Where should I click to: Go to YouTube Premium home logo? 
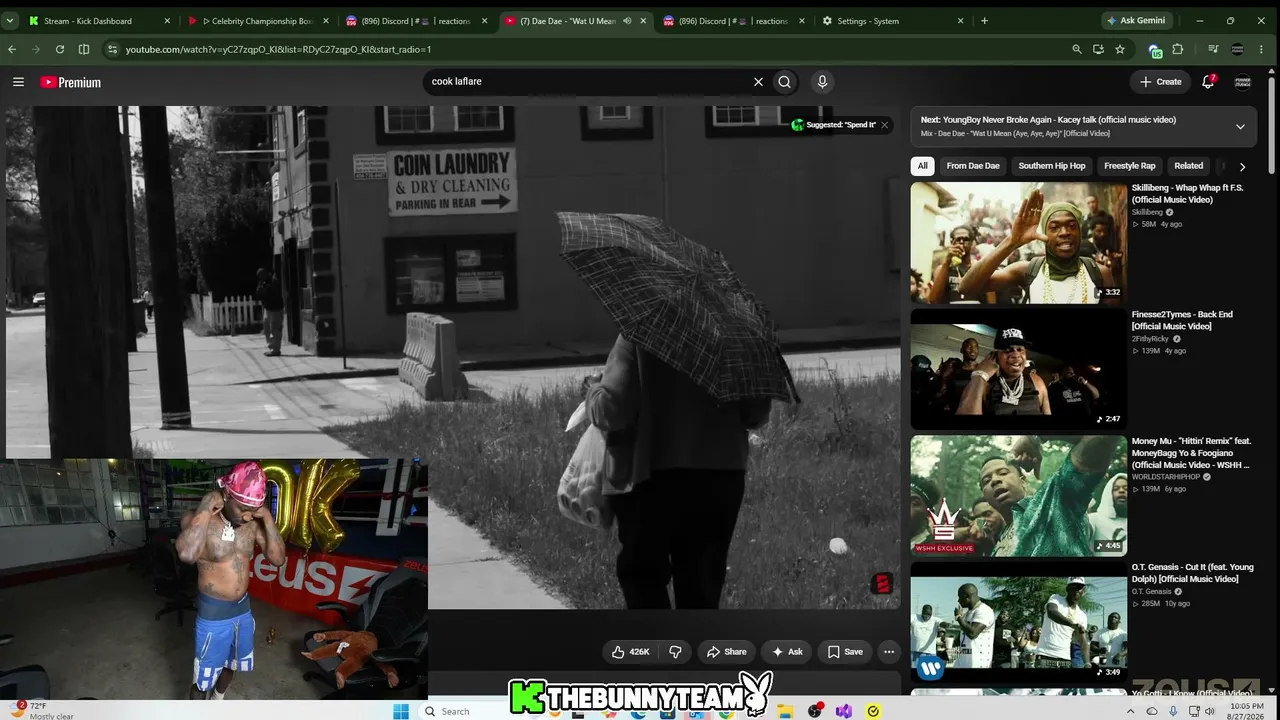[x=70, y=82]
